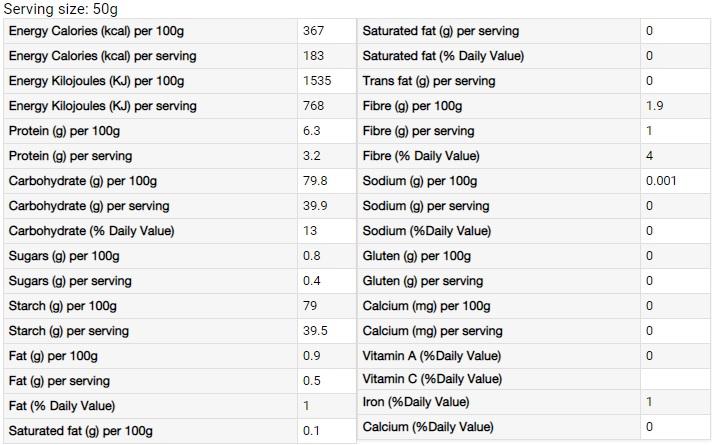Select the Fat per 100g value field
This screenshot has width=714, height=445.
click(326, 356)
